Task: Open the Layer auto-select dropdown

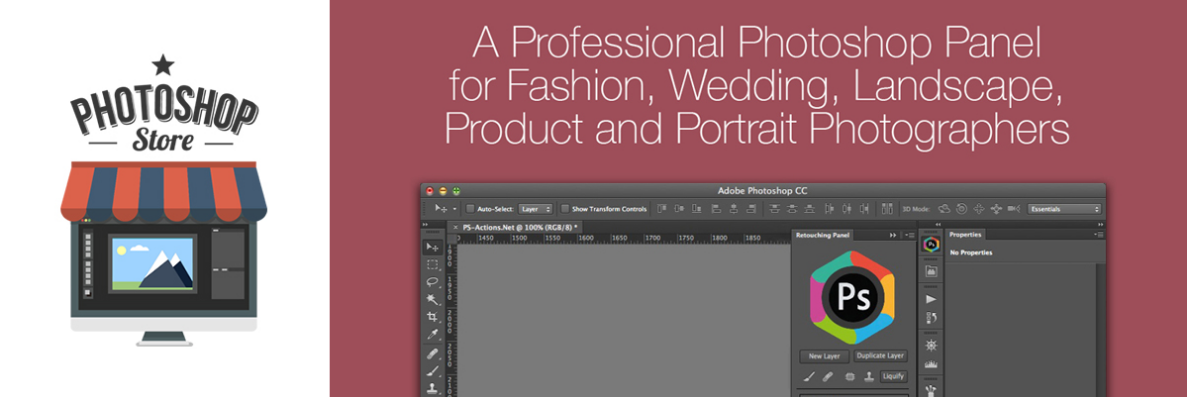Action: point(536,208)
